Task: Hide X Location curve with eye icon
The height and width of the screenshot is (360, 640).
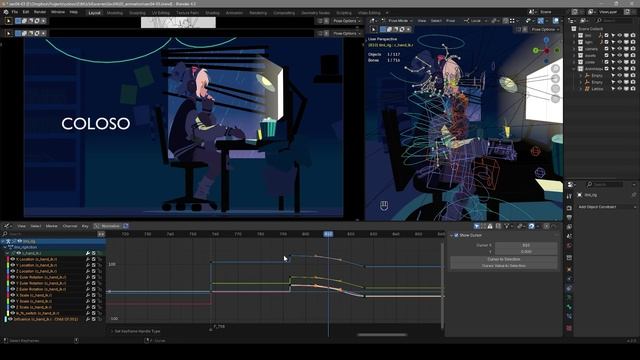Action: (x=12, y=259)
